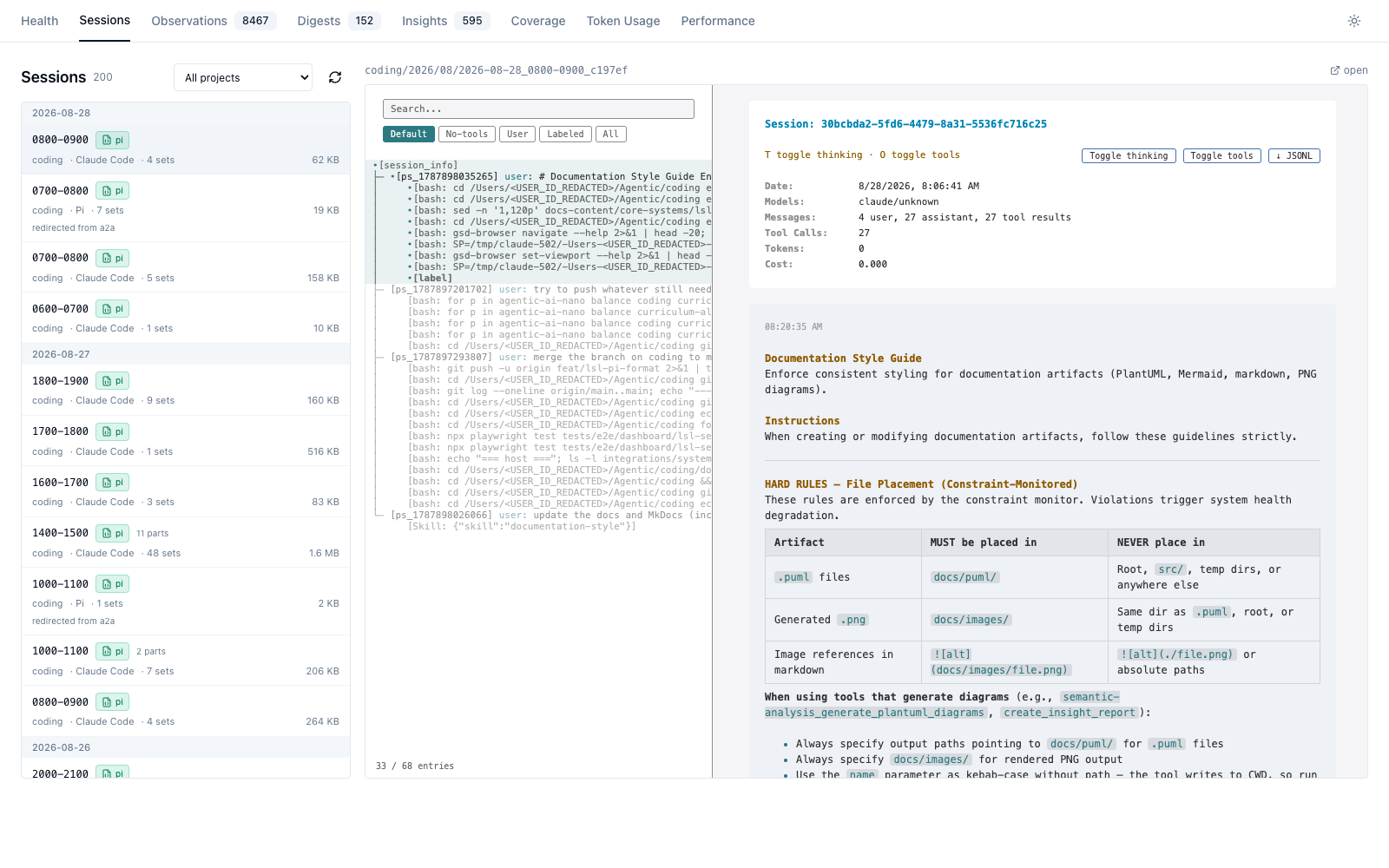The width and height of the screenshot is (1389, 868).
Task: Open the All projects dropdown
Action: [x=243, y=77]
